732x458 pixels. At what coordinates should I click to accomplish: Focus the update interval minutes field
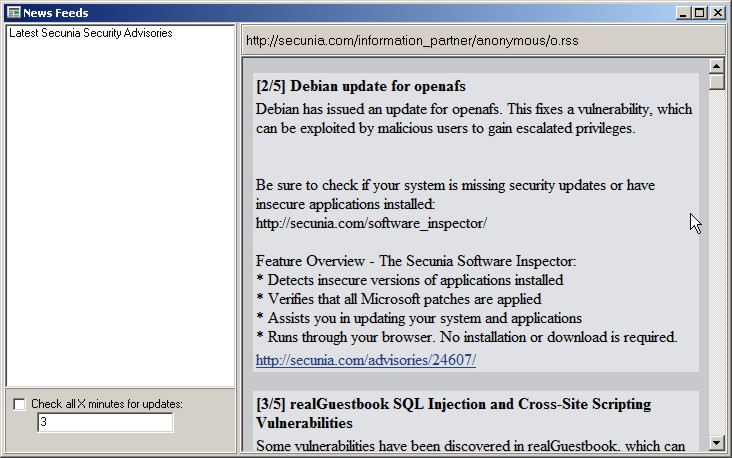coord(105,423)
